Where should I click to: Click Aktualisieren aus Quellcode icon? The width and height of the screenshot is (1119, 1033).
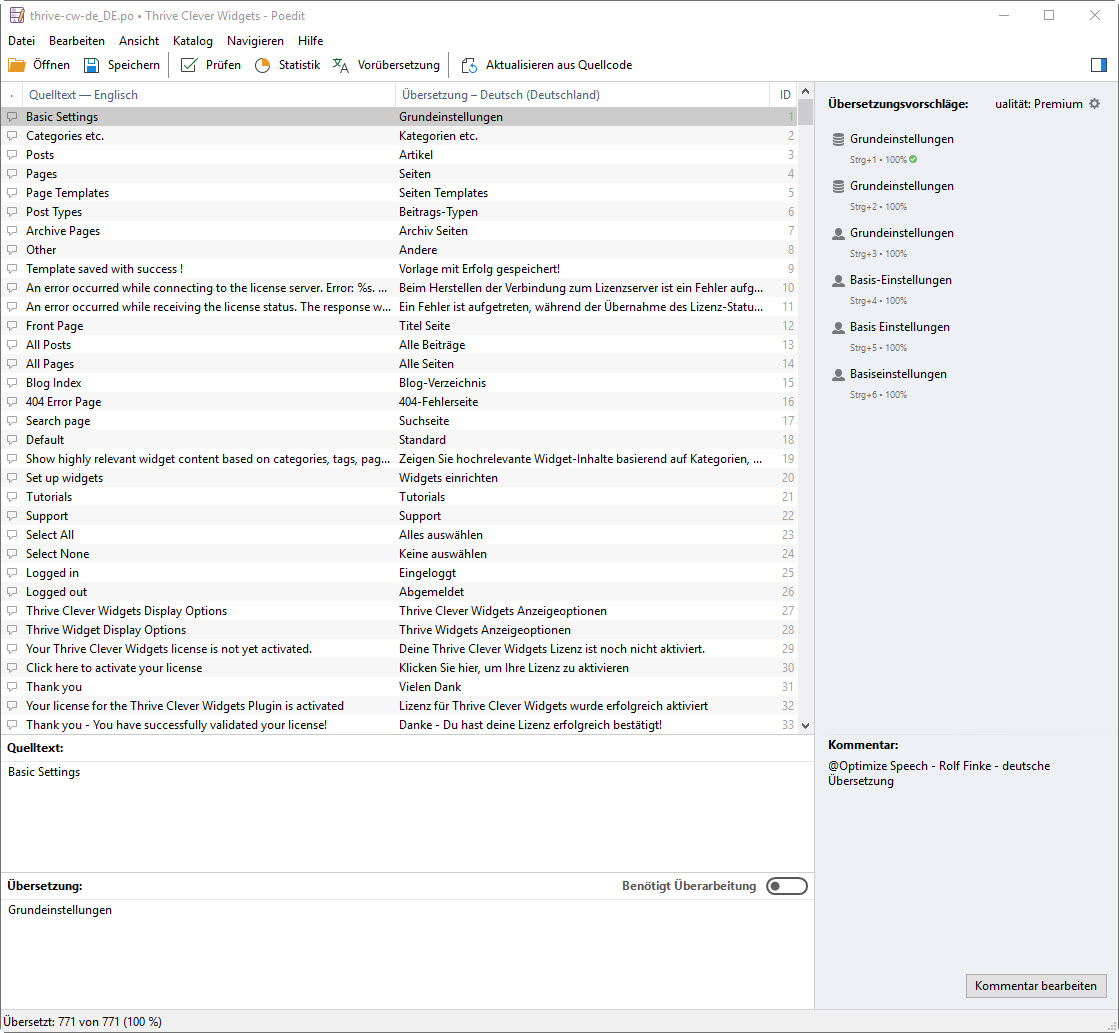(469, 65)
